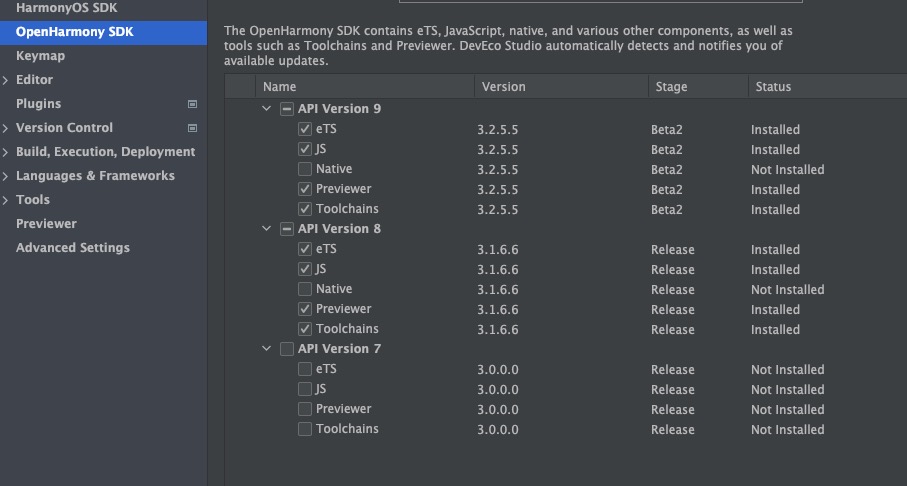The image size is (907, 486).
Task: Click version 3.0.0.0 in API 7 JS row
Action: pos(497,389)
